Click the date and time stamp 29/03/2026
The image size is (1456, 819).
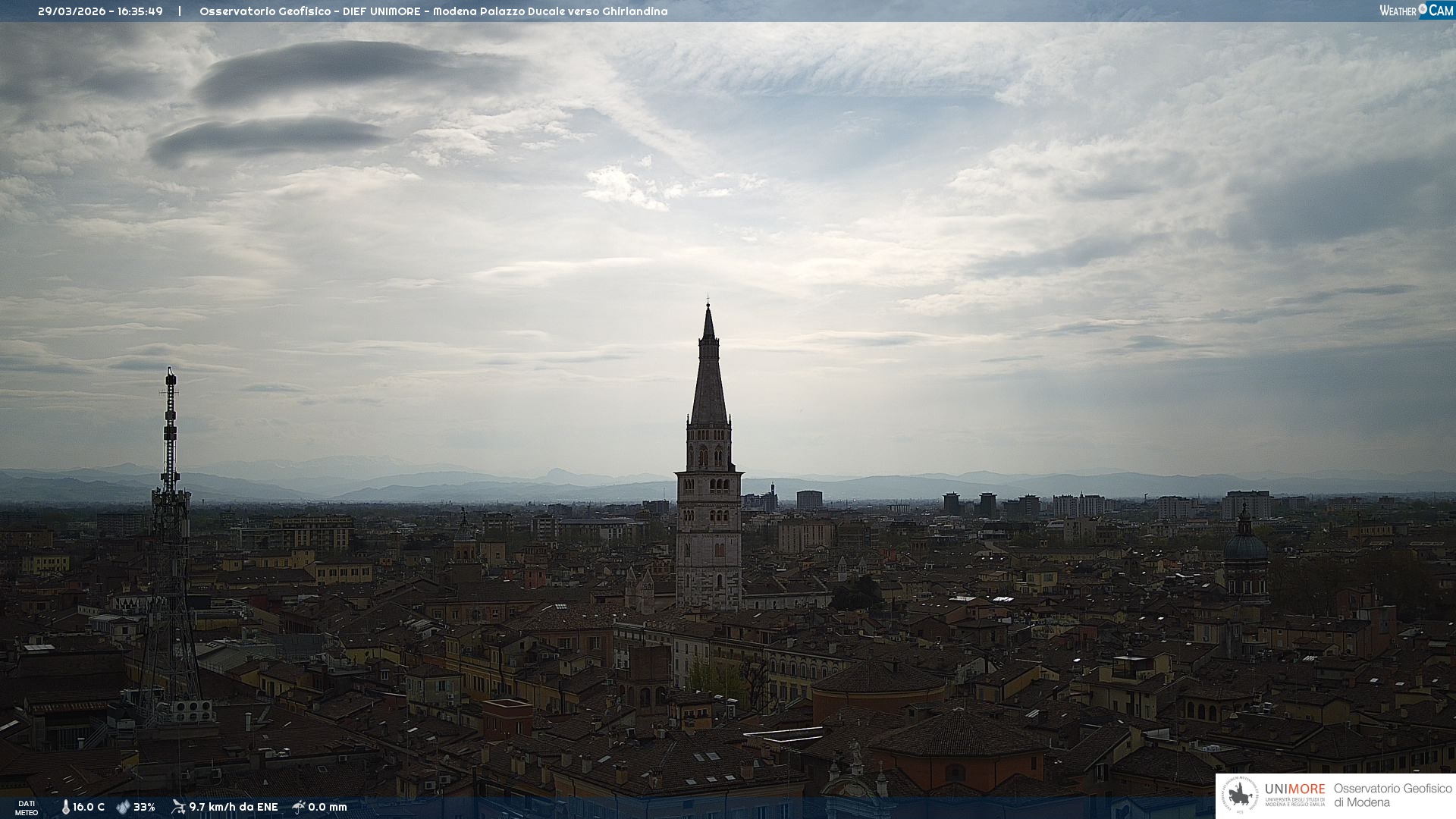tap(100, 11)
